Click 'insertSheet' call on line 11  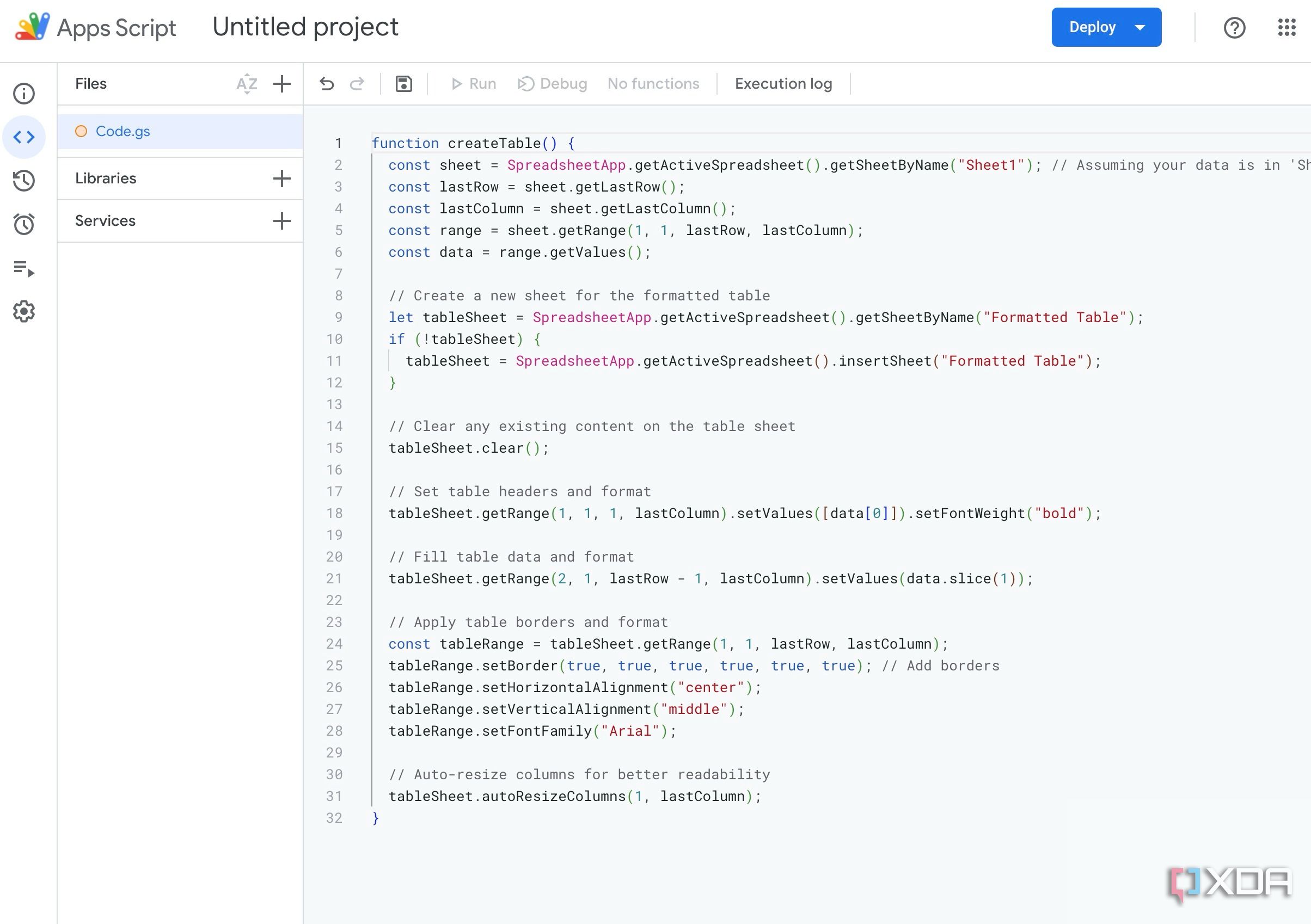[885, 361]
